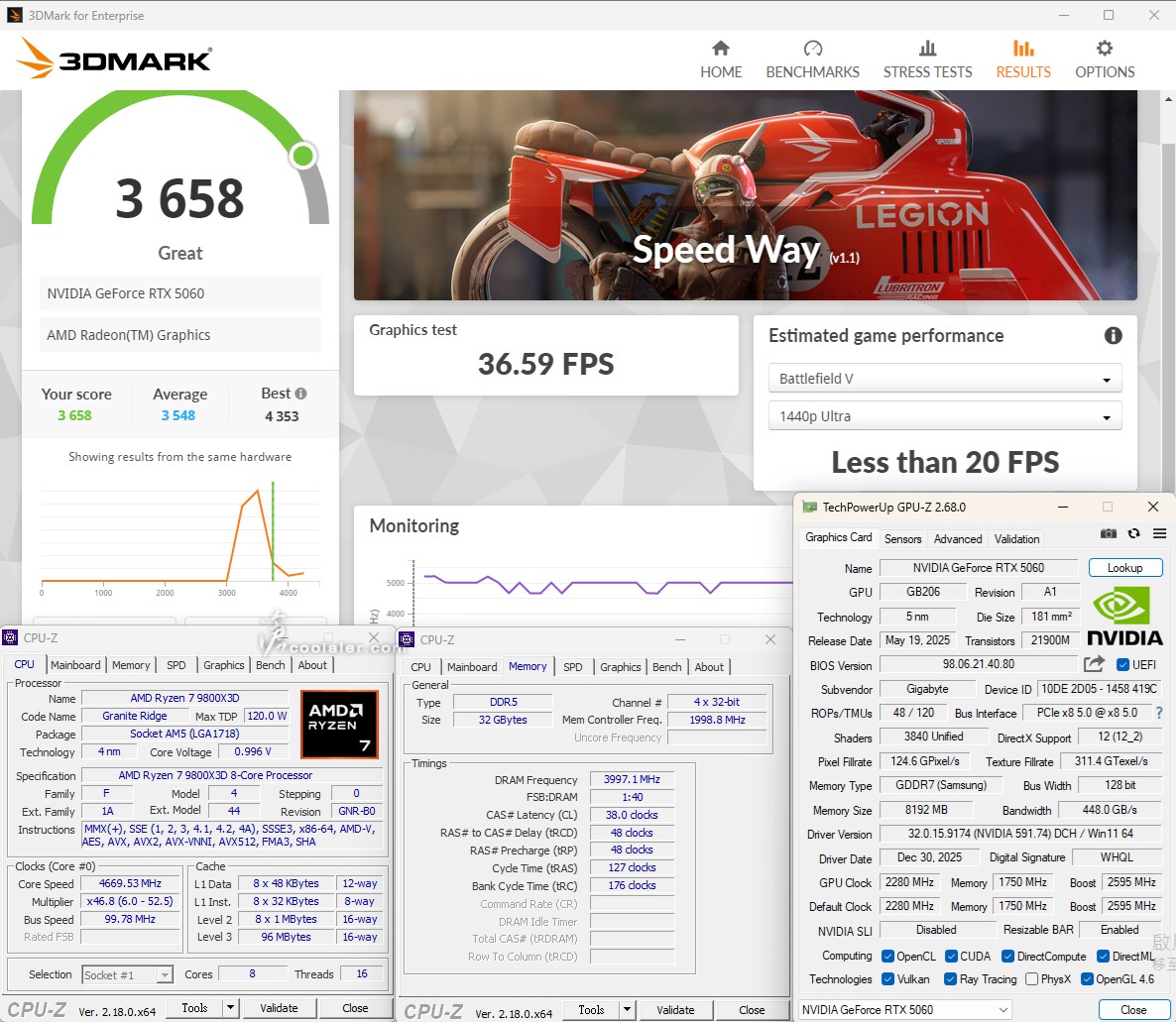Open the GPU-Z hamburger menu

tap(1159, 534)
